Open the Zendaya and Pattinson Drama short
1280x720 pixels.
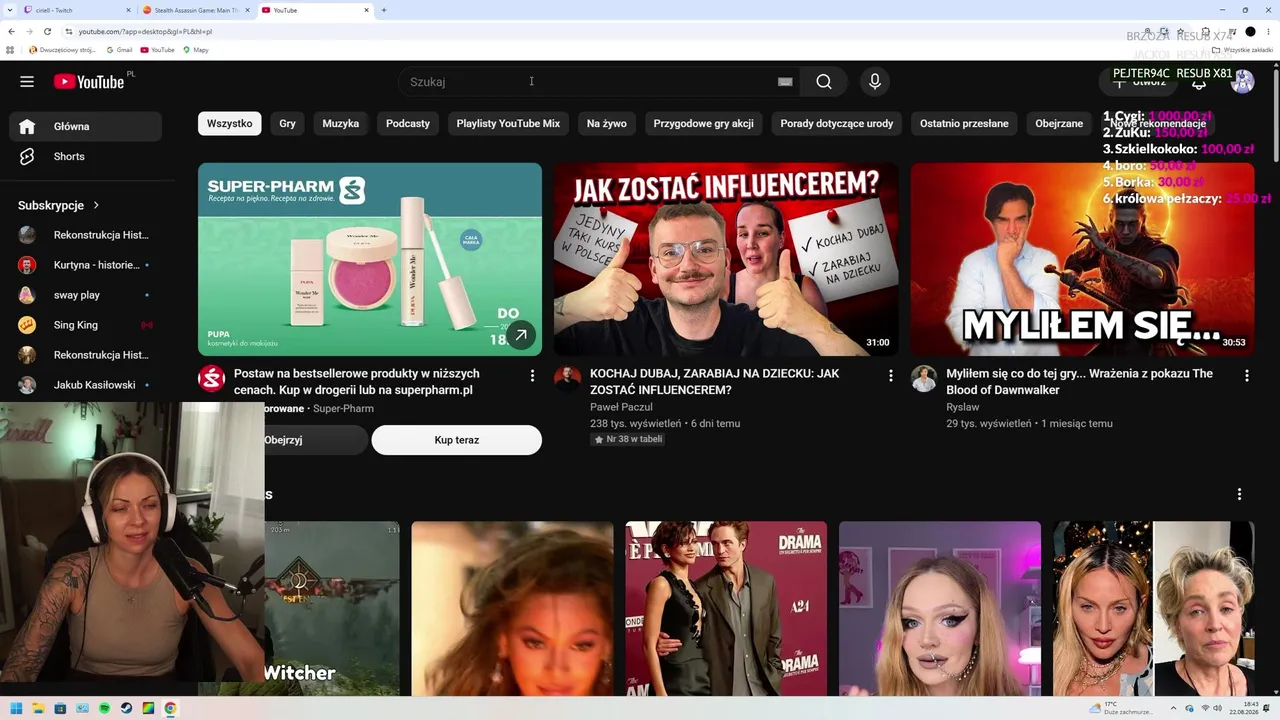tap(726, 609)
